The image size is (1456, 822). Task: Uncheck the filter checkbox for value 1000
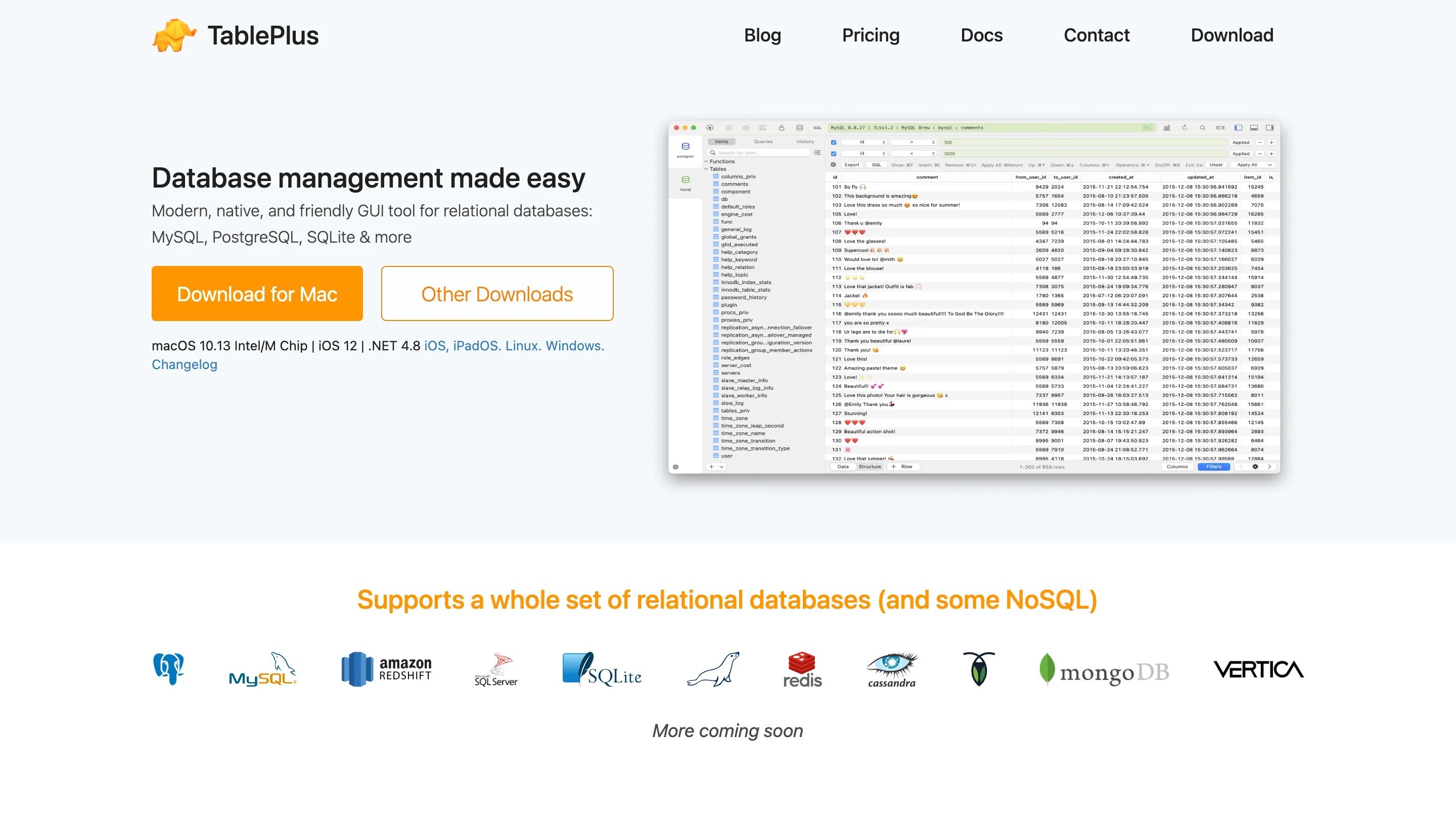click(833, 154)
